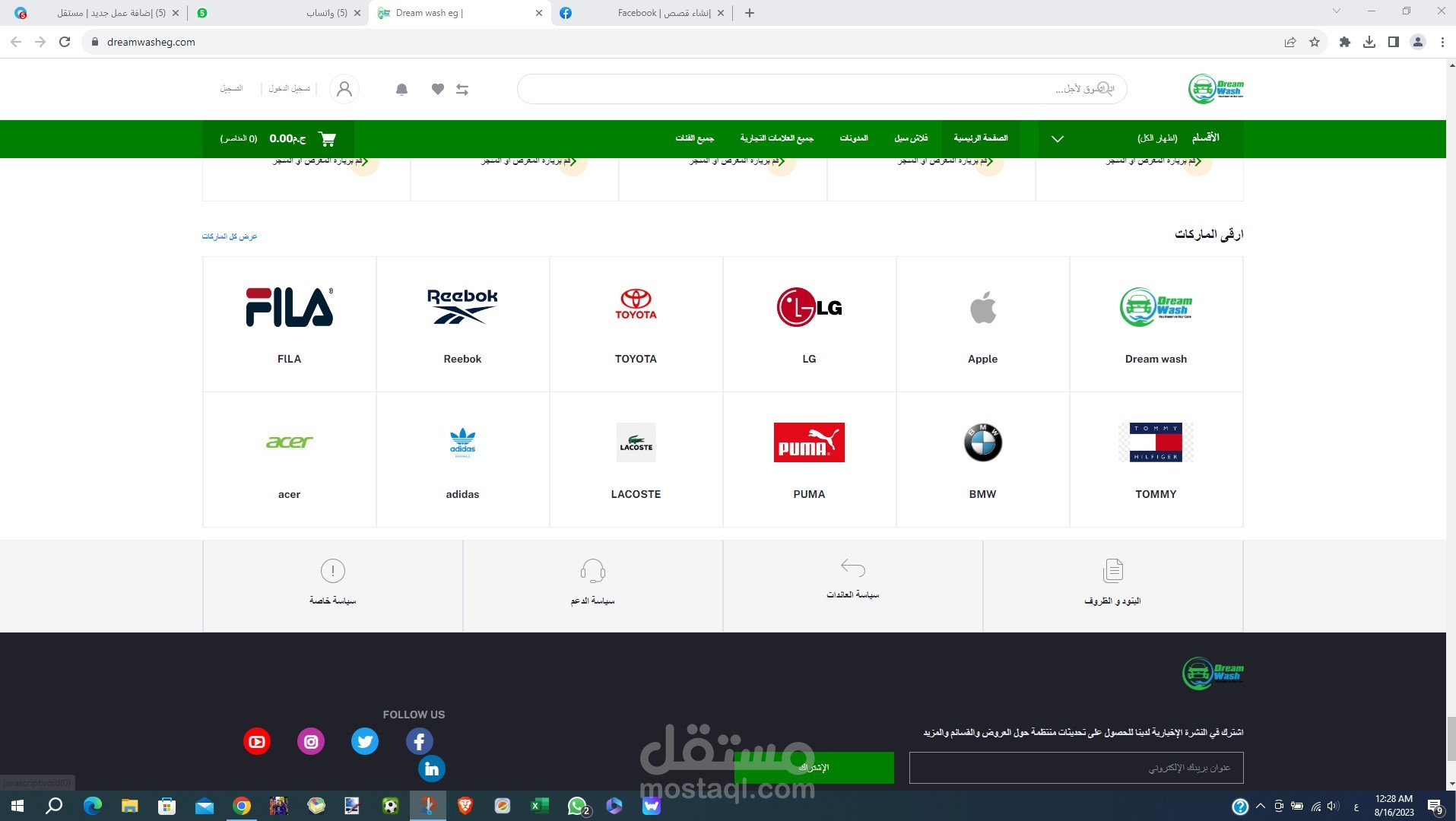
Task: Open the المدونات menu item
Action: point(854,138)
